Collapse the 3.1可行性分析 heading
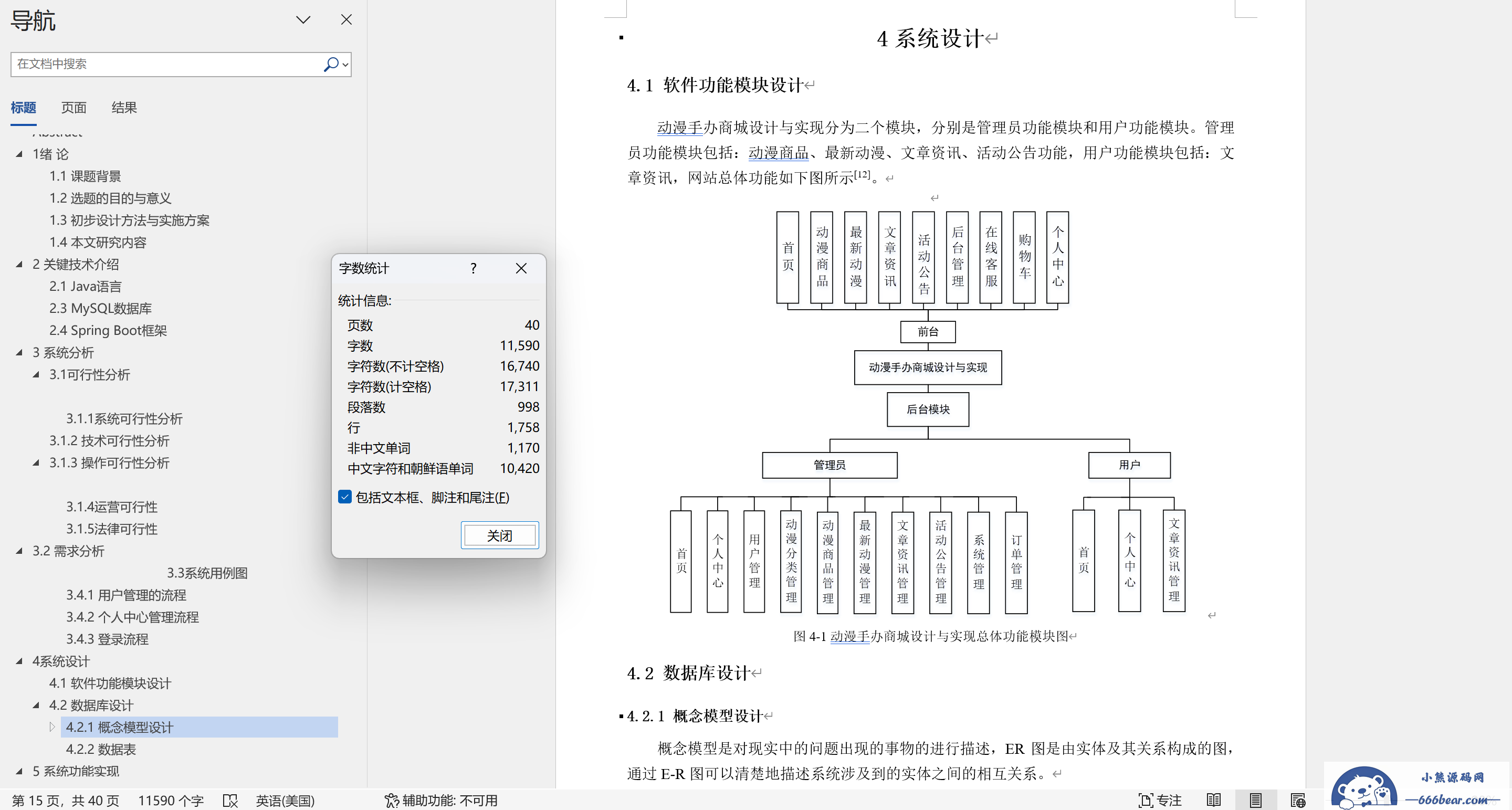This screenshot has height=810, width=1512. tap(36, 374)
